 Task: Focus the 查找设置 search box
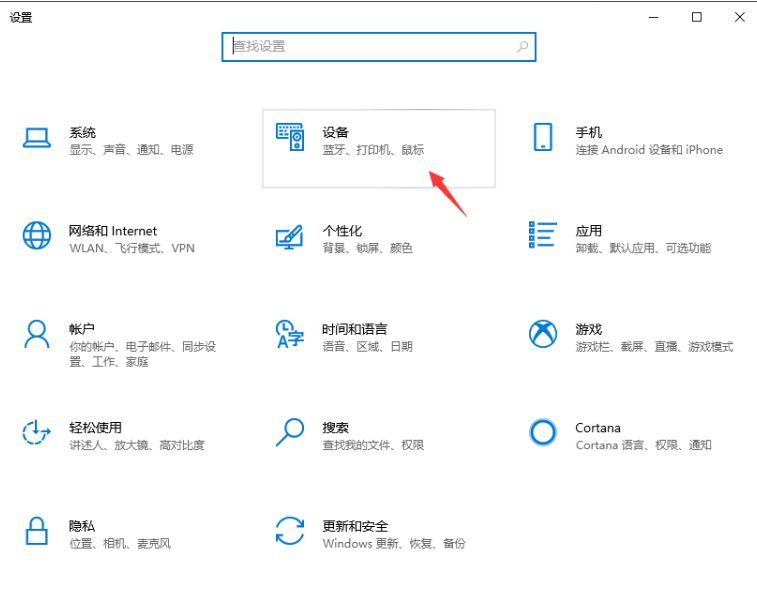click(x=370, y=46)
